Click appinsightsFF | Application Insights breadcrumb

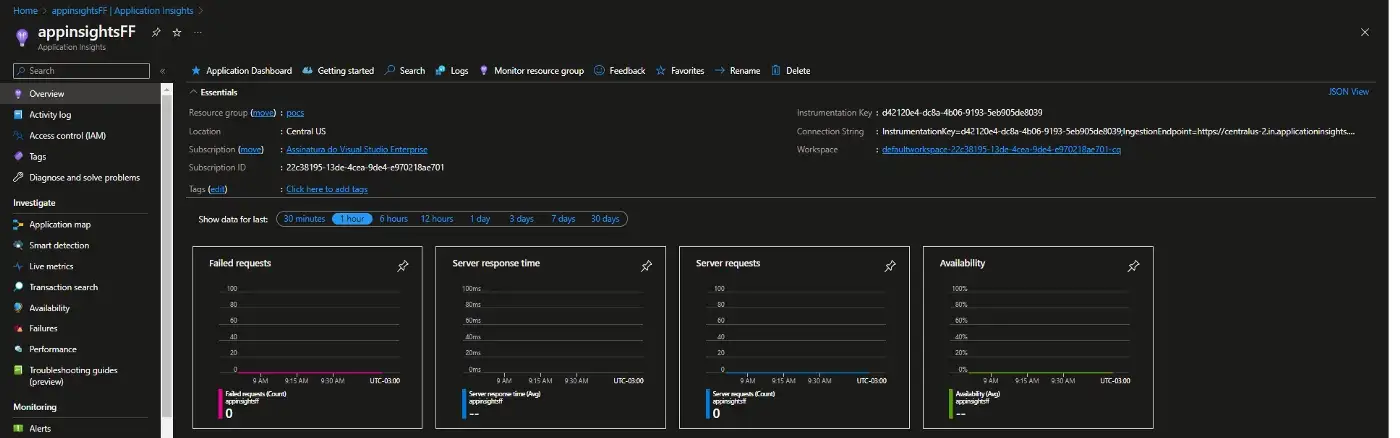[122, 10]
